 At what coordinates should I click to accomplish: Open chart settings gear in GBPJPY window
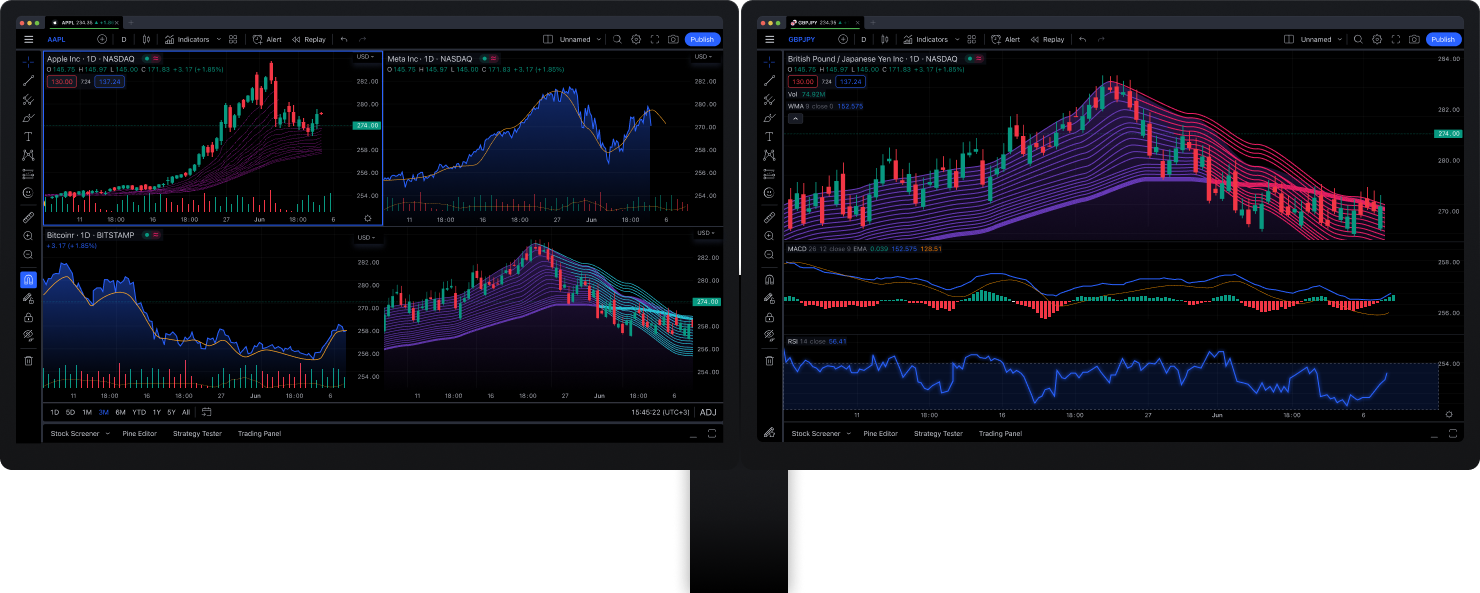(1377, 39)
